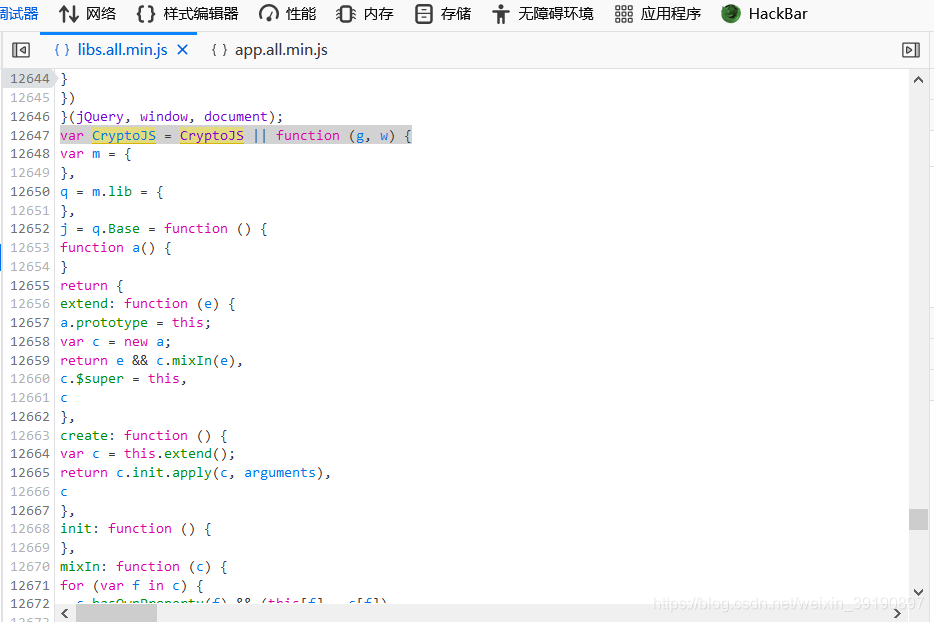The image size is (934, 622).
Task: Click line number 12644 in gutter
Action: 30,79
